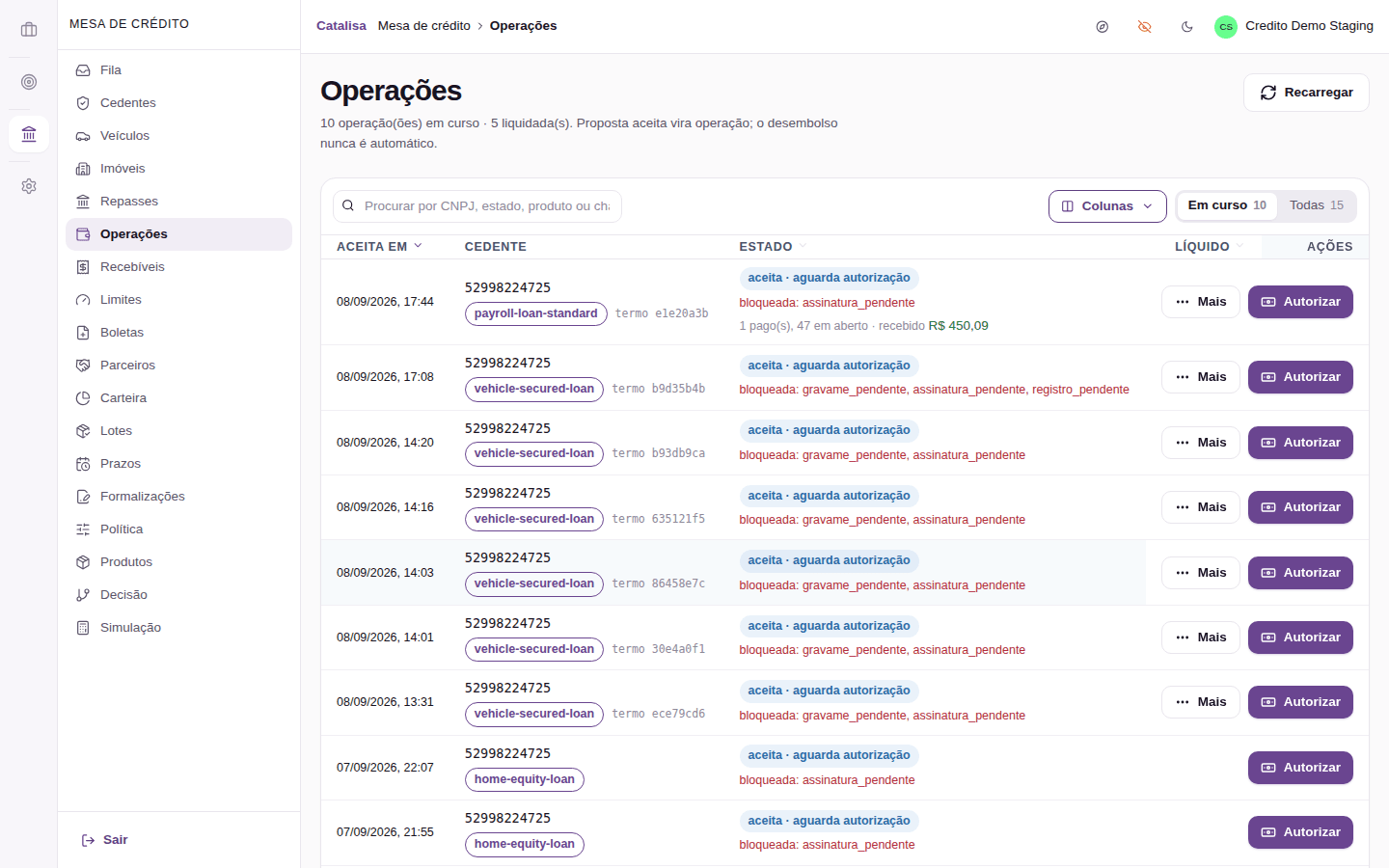The image size is (1389, 868).
Task: Click the target icon in left rail
Action: (x=29, y=82)
